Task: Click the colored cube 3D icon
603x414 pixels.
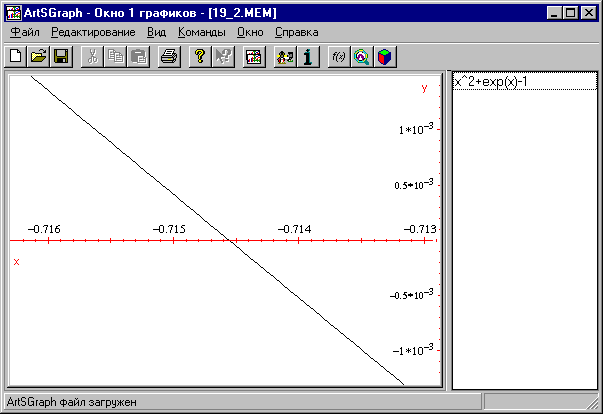Action: pyautogui.click(x=384, y=57)
